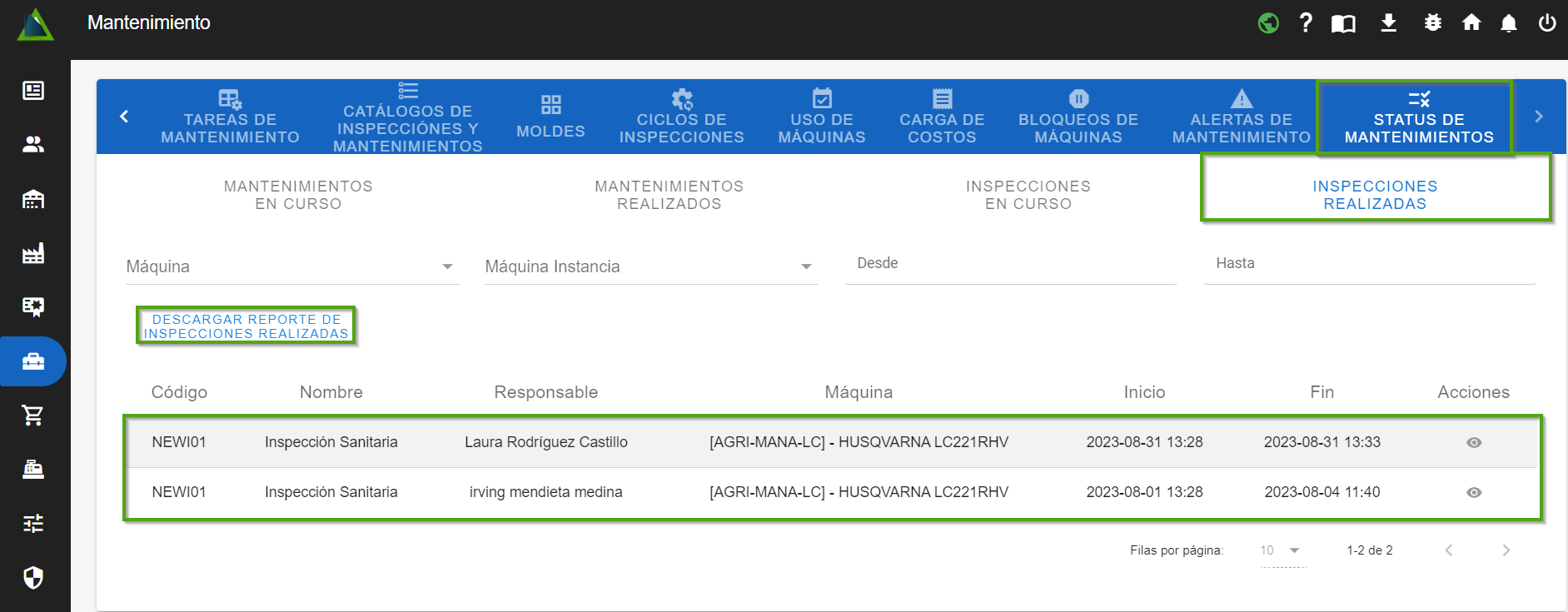The width and height of the screenshot is (1568, 612).
Task: Click the power logout icon
Action: coord(1547,23)
